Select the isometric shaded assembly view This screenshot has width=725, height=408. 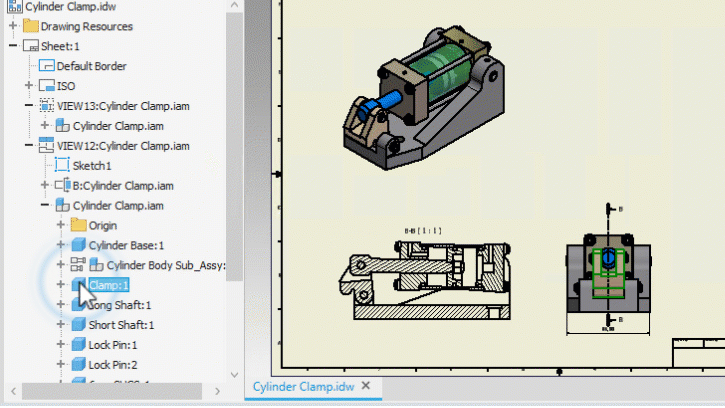[424, 98]
